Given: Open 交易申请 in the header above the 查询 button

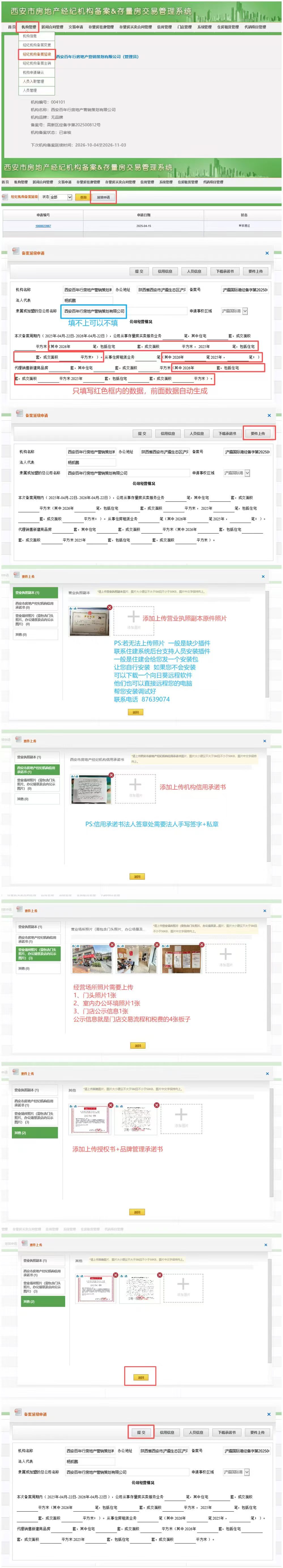Looking at the screenshot, I should point(64,182).
